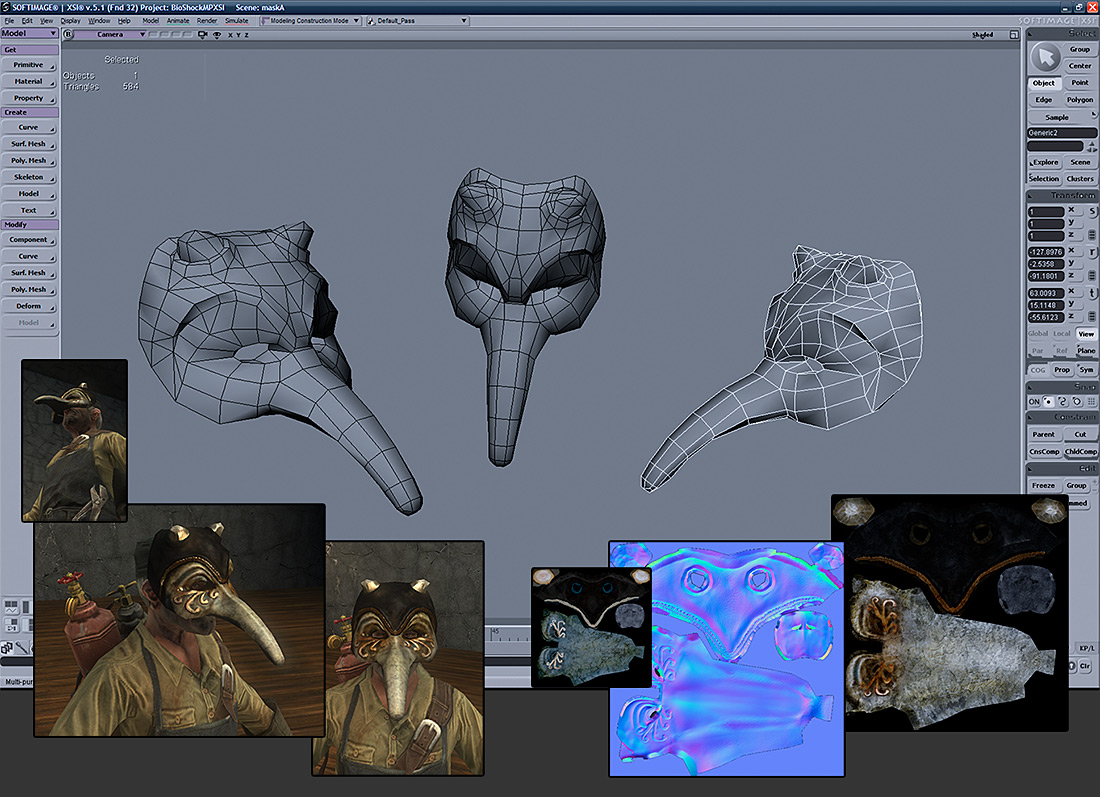The width and height of the screenshot is (1100, 797).
Task: Open the Window menu
Action: 99,21
